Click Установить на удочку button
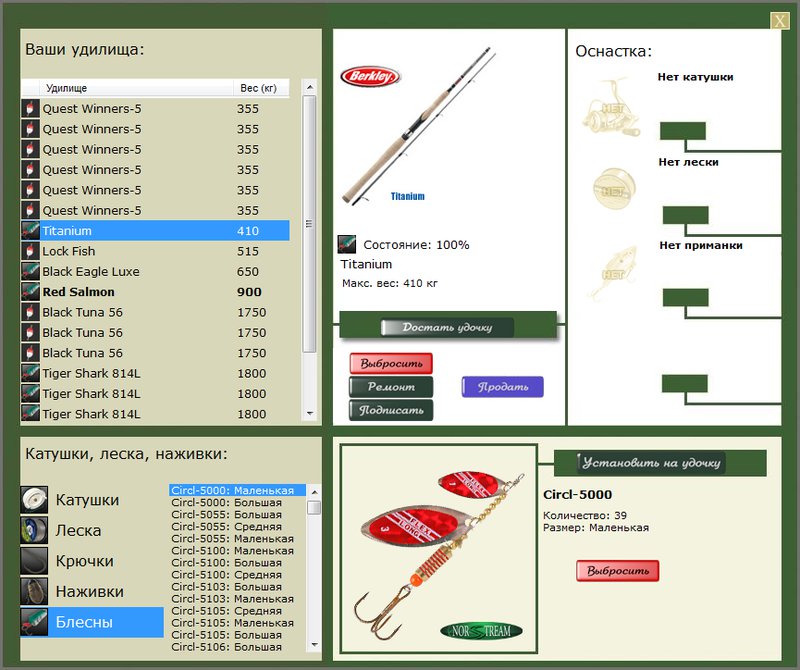 [652, 463]
